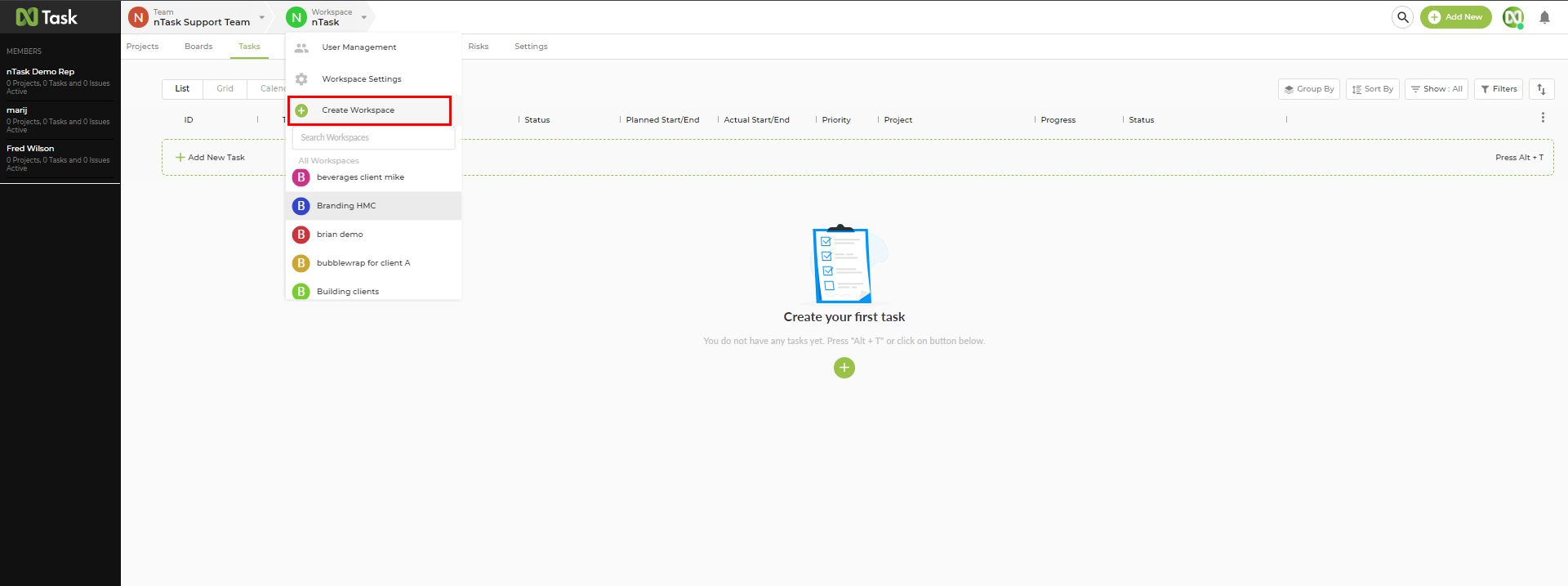Collapse the Workspace dropdown arrow
The height and width of the screenshot is (586, 1568).
(x=364, y=17)
